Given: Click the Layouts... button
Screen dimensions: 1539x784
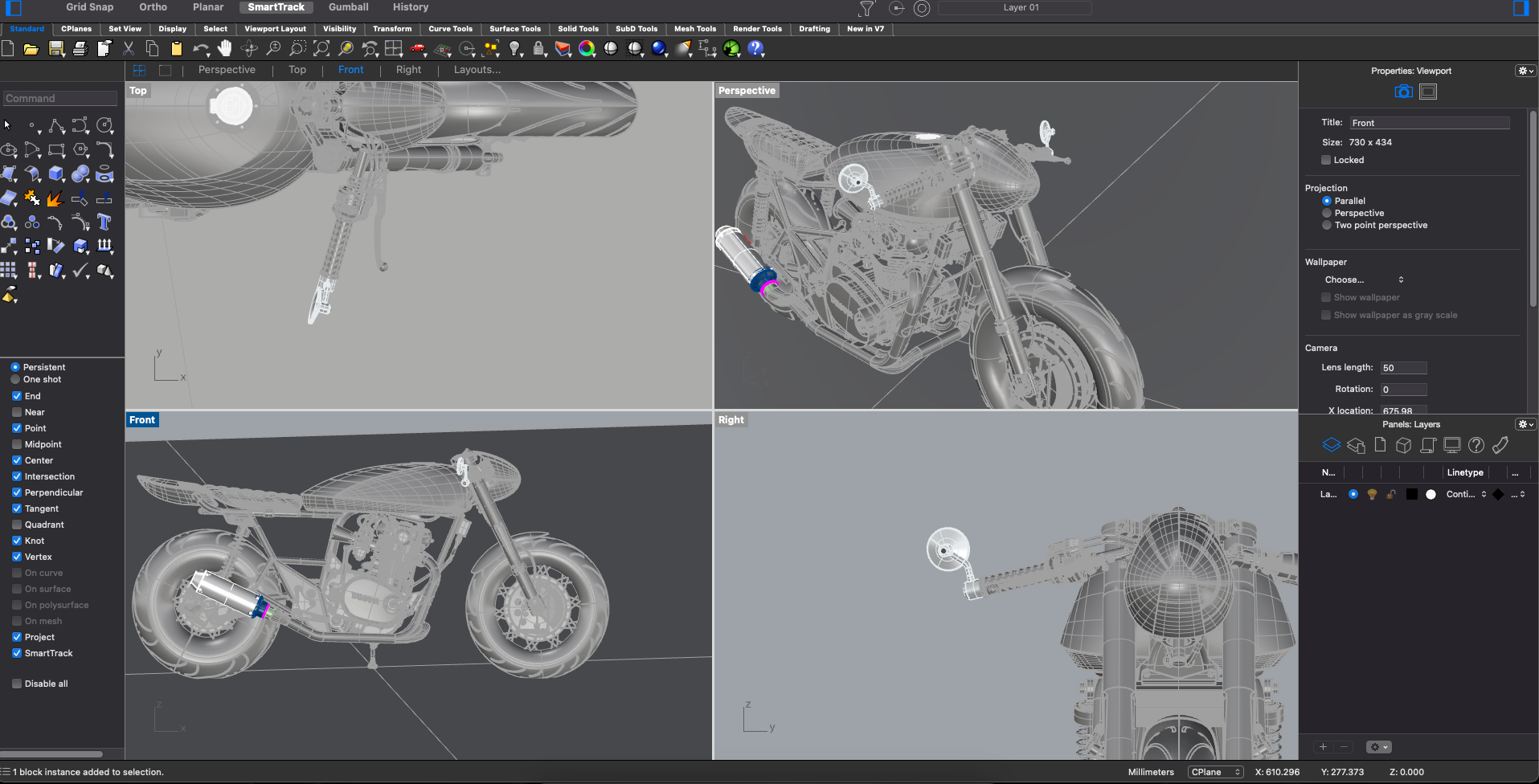Looking at the screenshot, I should pos(477,70).
